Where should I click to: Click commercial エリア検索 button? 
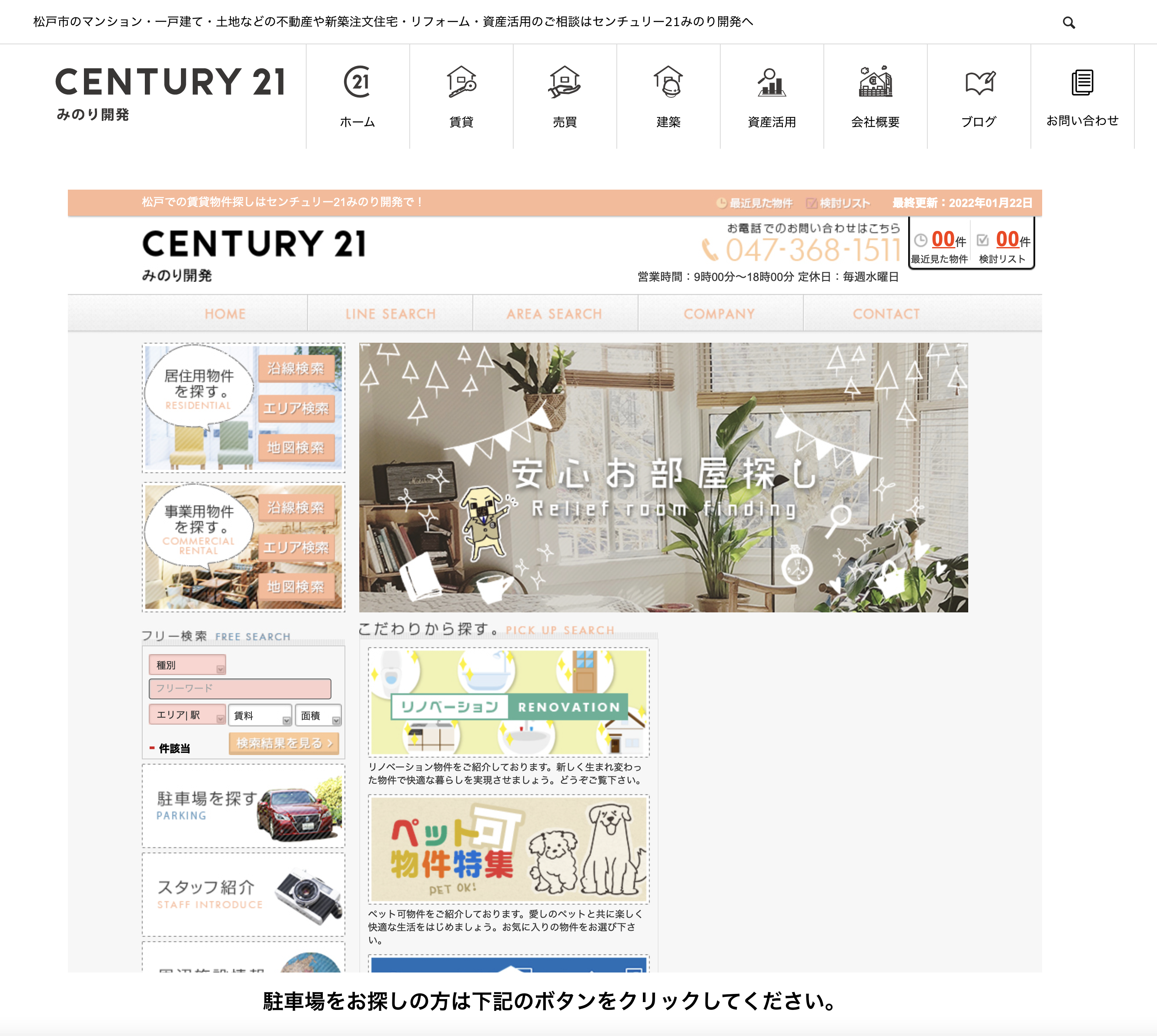coord(296,548)
